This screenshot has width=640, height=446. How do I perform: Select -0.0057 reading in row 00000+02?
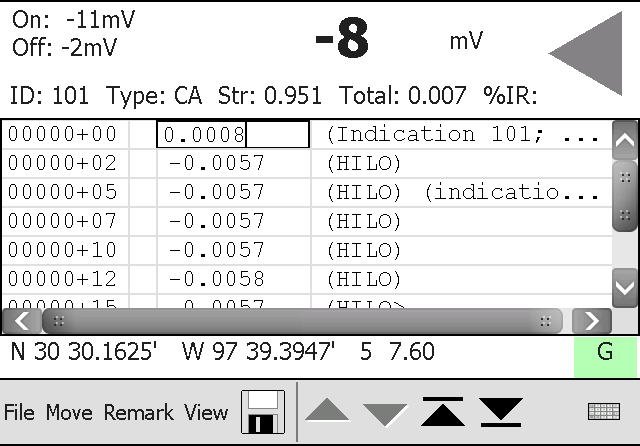click(x=233, y=163)
